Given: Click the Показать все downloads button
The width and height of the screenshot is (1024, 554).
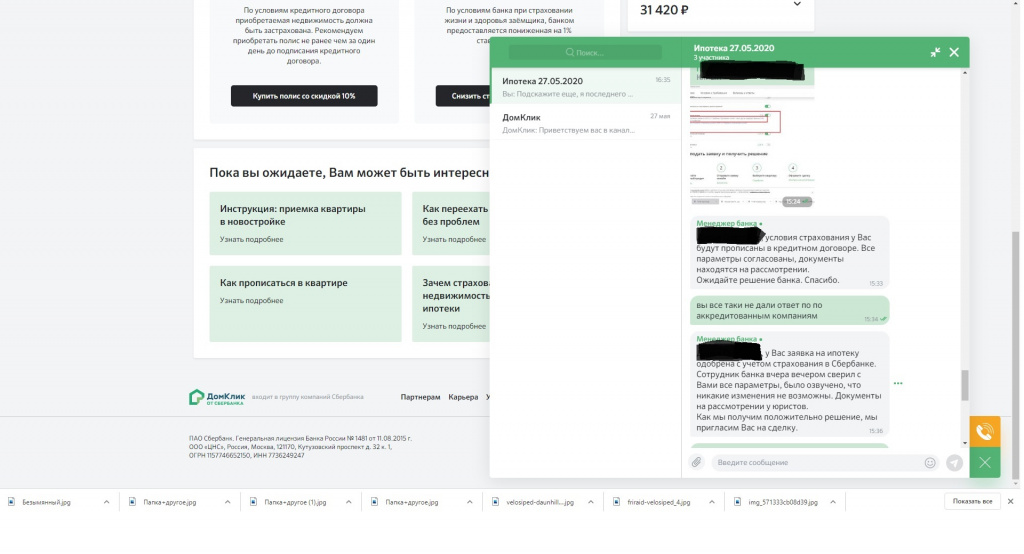Looking at the screenshot, I should [x=972, y=501].
